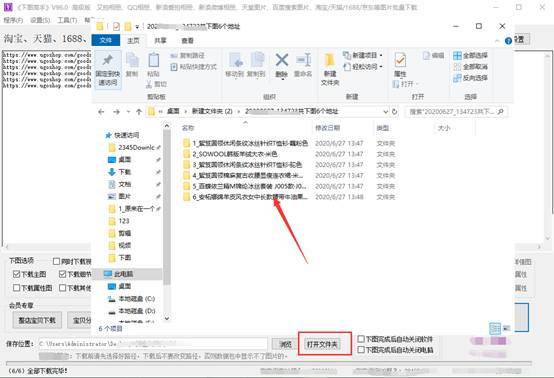Click the quick access toolbar properties icon

pyautogui.click(x=116, y=26)
